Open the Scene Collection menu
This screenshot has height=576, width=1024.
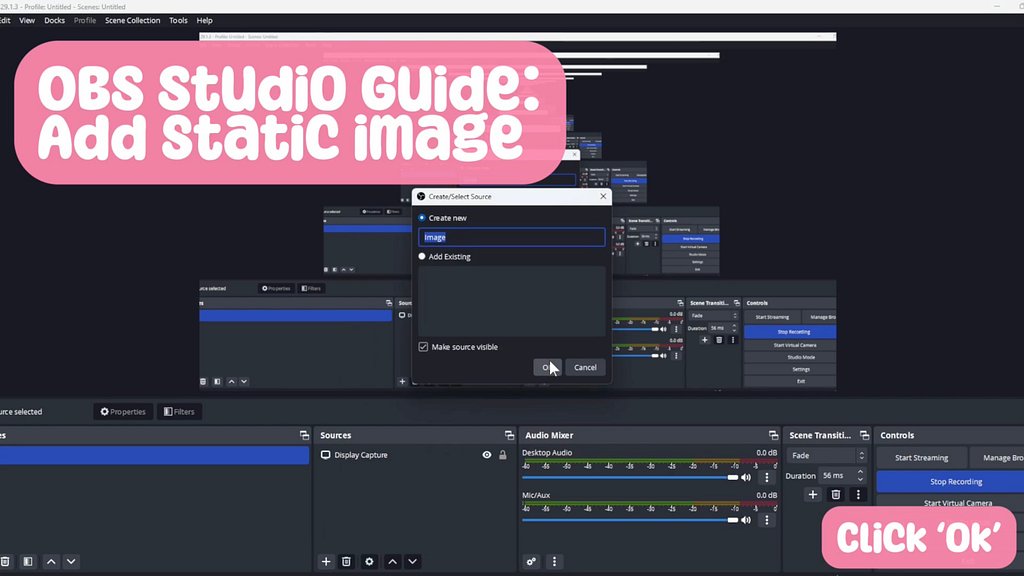pos(132,20)
